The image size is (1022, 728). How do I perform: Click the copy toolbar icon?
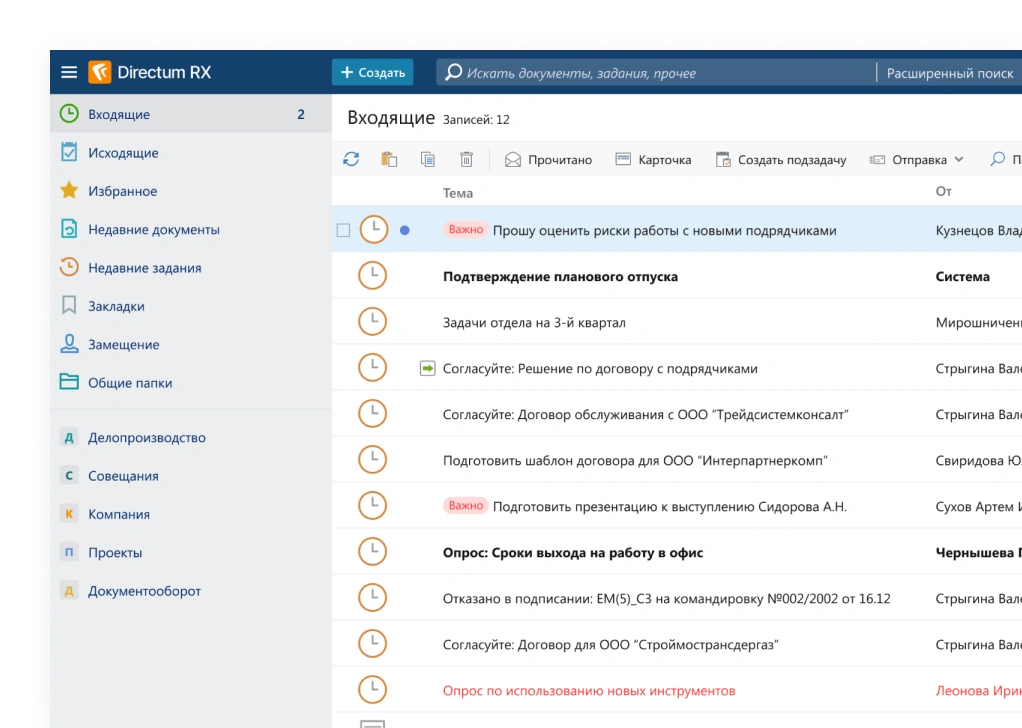(428, 159)
